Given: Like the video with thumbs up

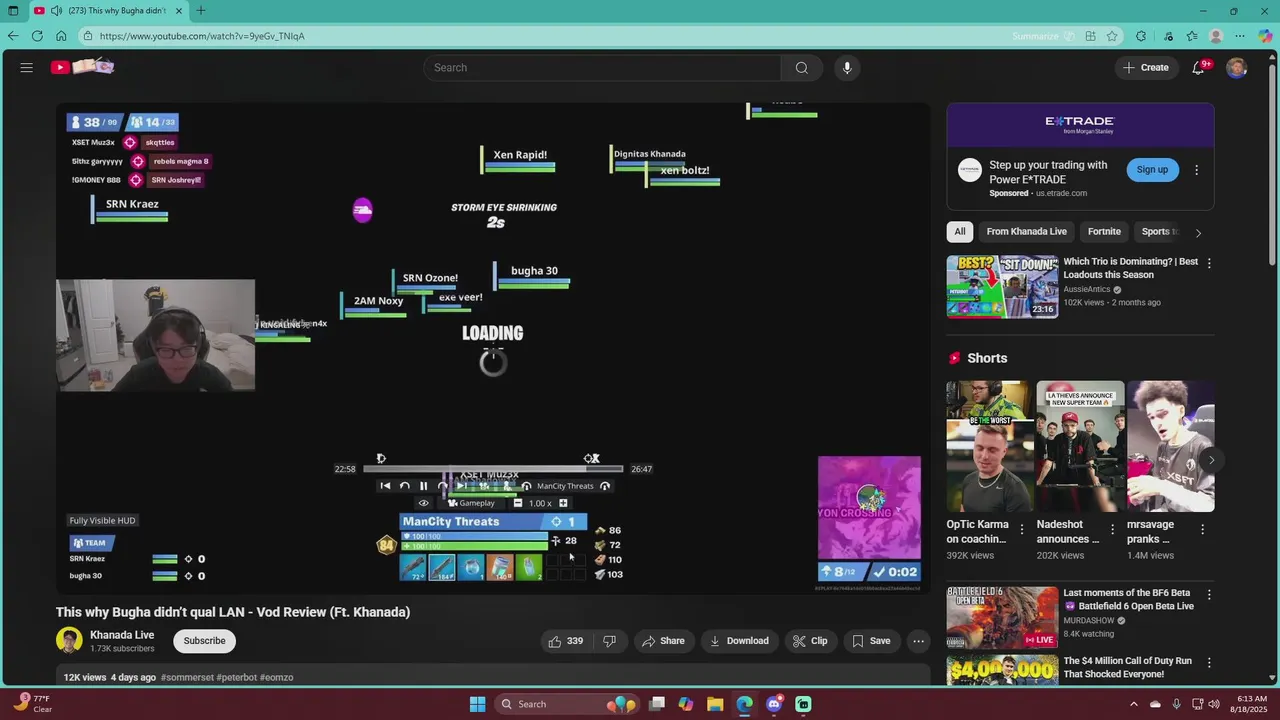Looking at the screenshot, I should pyautogui.click(x=565, y=641).
